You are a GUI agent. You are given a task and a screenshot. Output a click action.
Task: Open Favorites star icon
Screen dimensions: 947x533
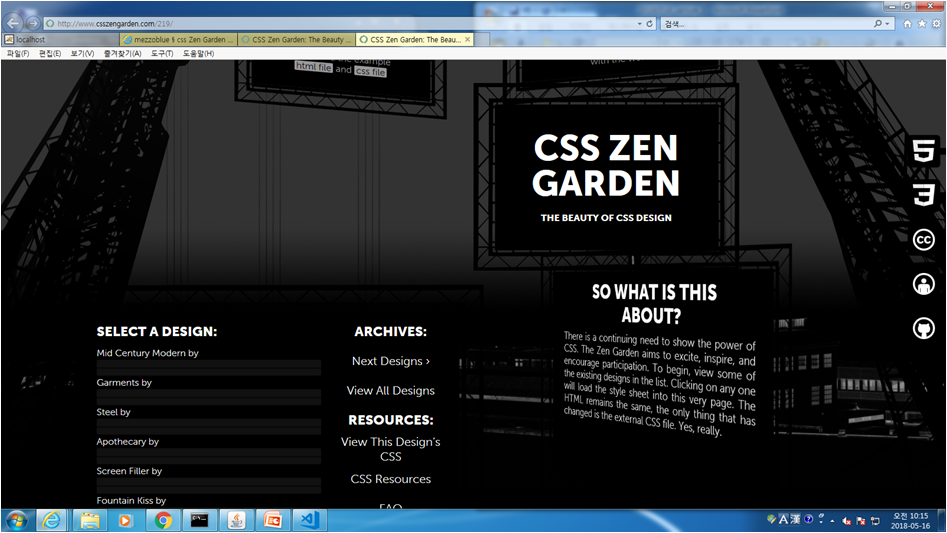pyautogui.click(x=922, y=24)
